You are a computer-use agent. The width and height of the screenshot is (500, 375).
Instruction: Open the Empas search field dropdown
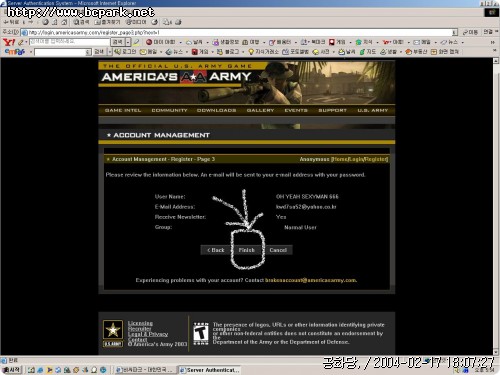pos(88,52)
